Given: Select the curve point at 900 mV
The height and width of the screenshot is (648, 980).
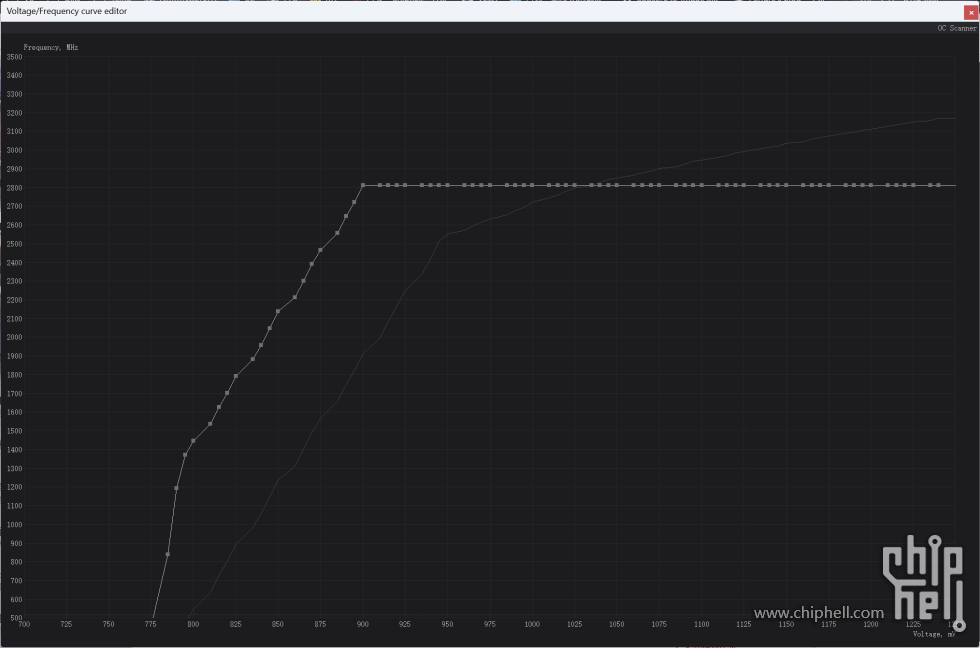Looking at the screenshot, I should 363,186.
